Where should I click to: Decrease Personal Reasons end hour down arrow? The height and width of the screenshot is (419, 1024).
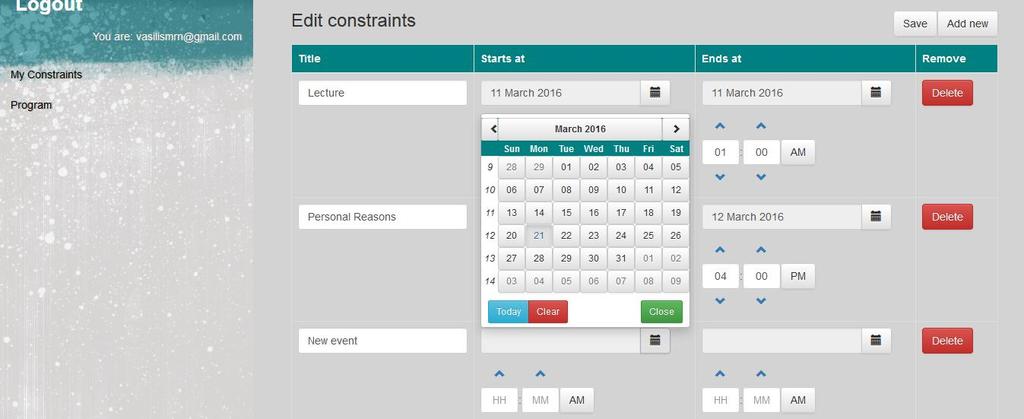pyautogui.click(x=720, y=301)
